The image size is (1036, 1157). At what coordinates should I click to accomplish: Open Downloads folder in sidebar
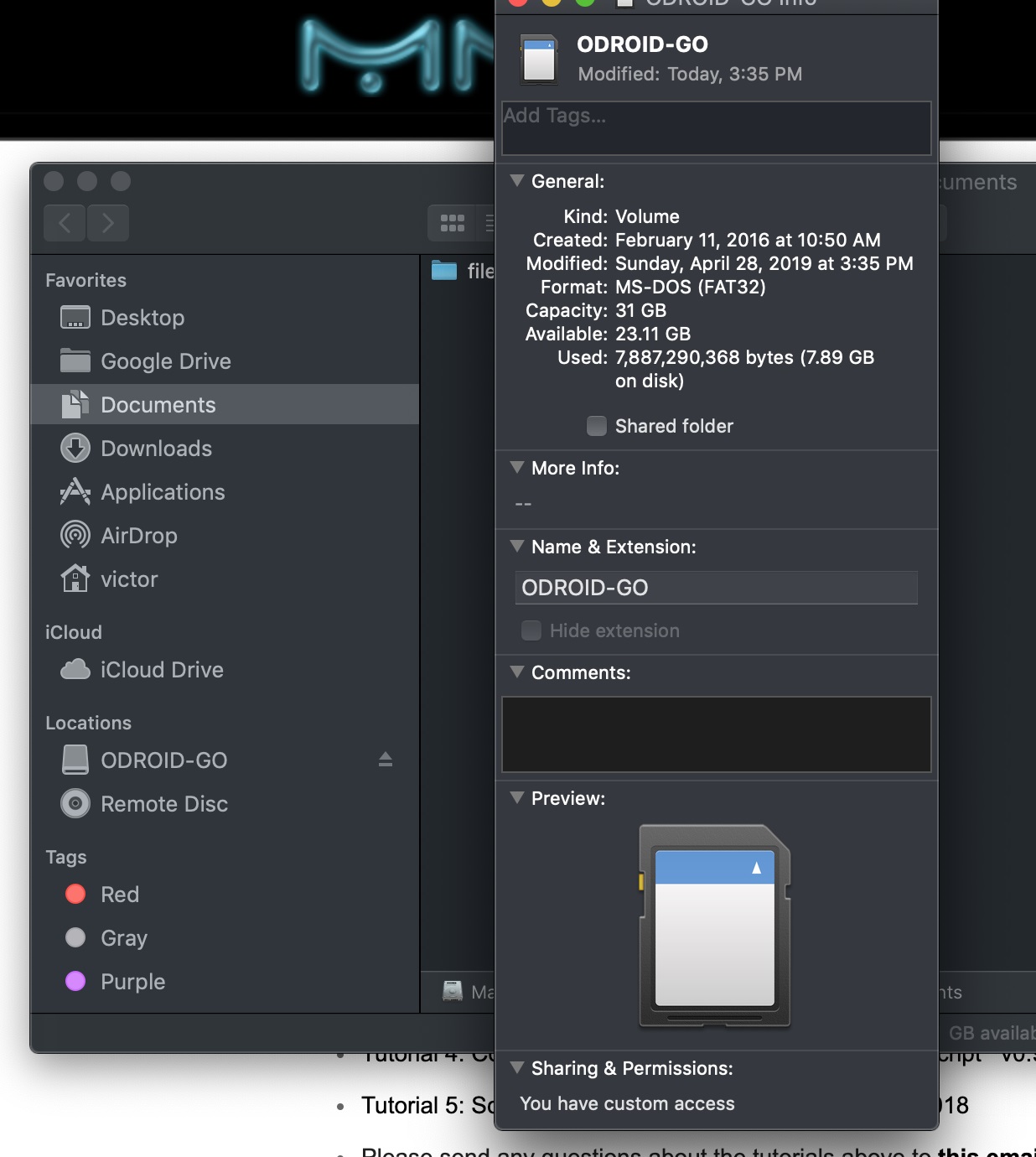(x=156, y=449)
